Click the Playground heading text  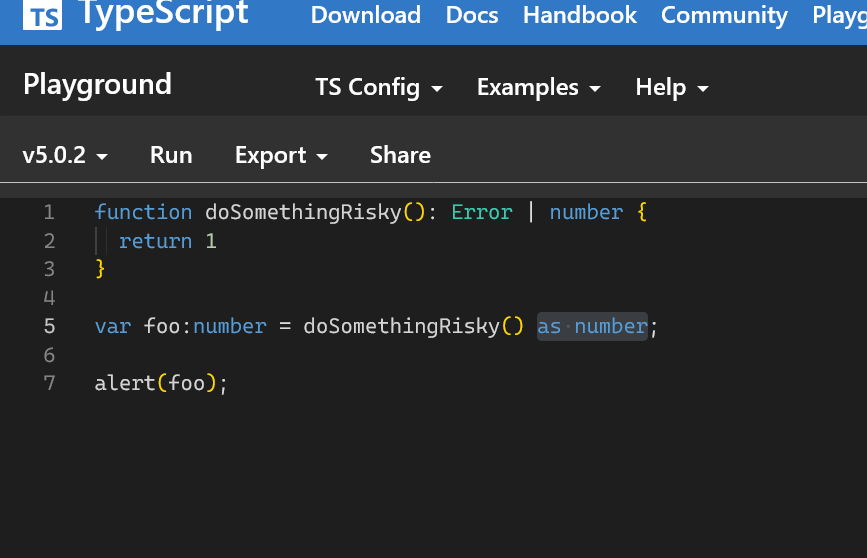point(97,85)
